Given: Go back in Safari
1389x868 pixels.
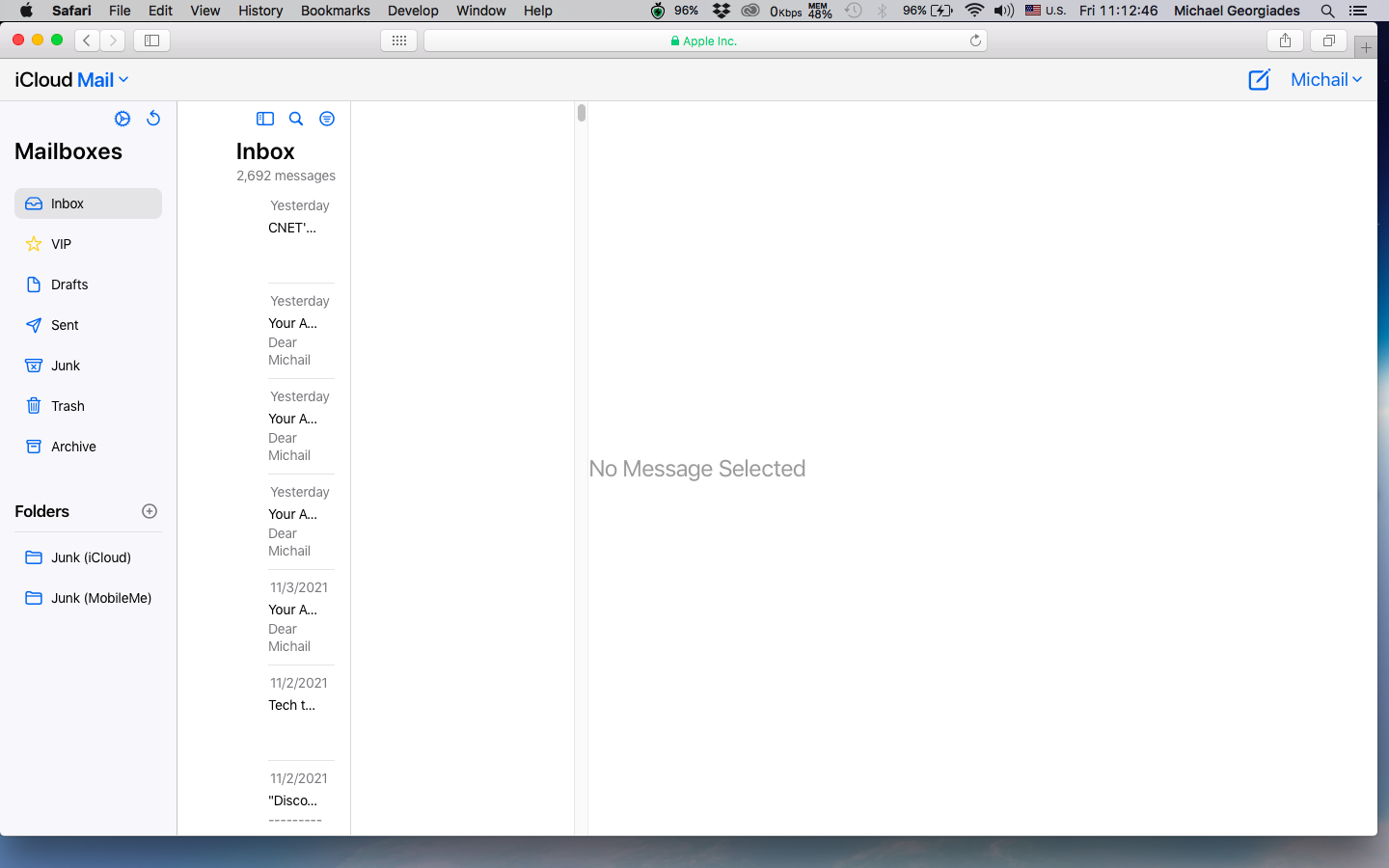Looking at the screenshot, I should [x=87, y=41].
